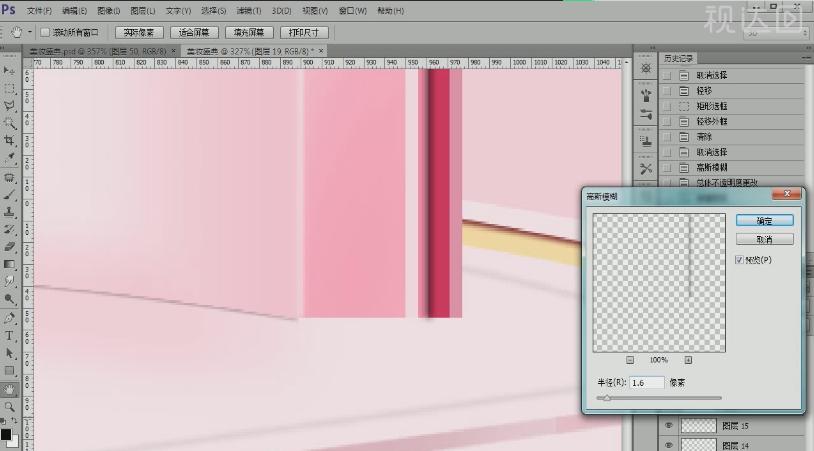Screen dimensions: 814x451
Task: Select the Move tool
Action: (10, 70)
